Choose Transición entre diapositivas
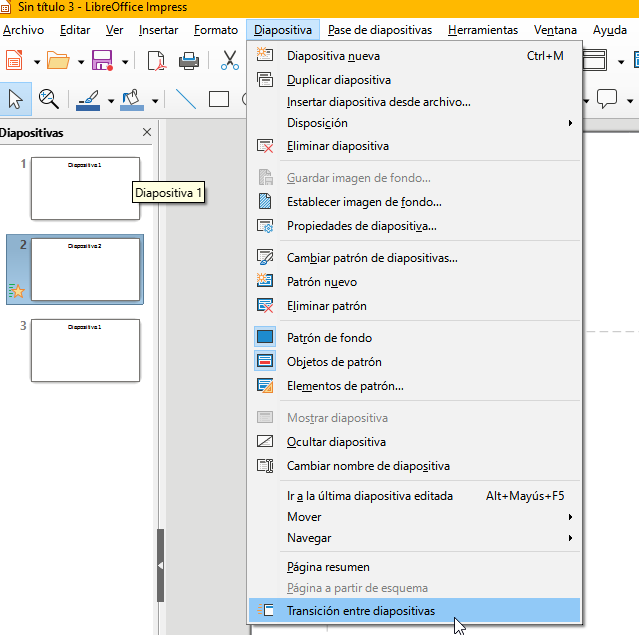Screen dimensions: 639x635 point(360,610)
